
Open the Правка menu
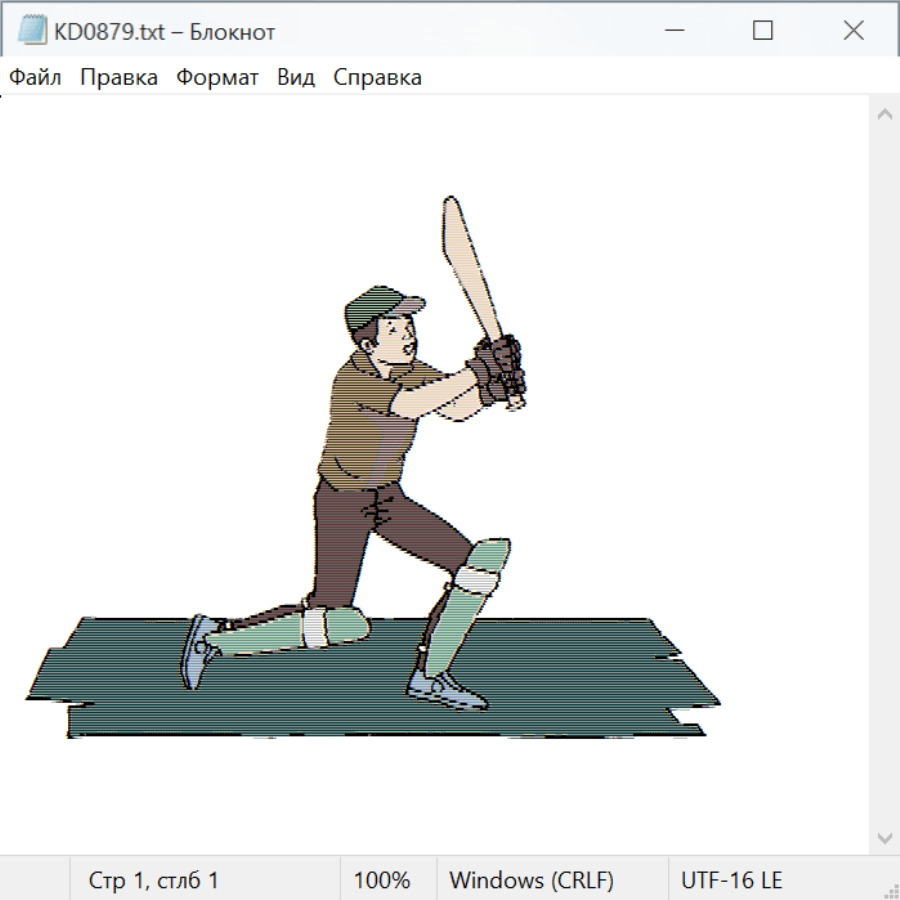point(119,78)
